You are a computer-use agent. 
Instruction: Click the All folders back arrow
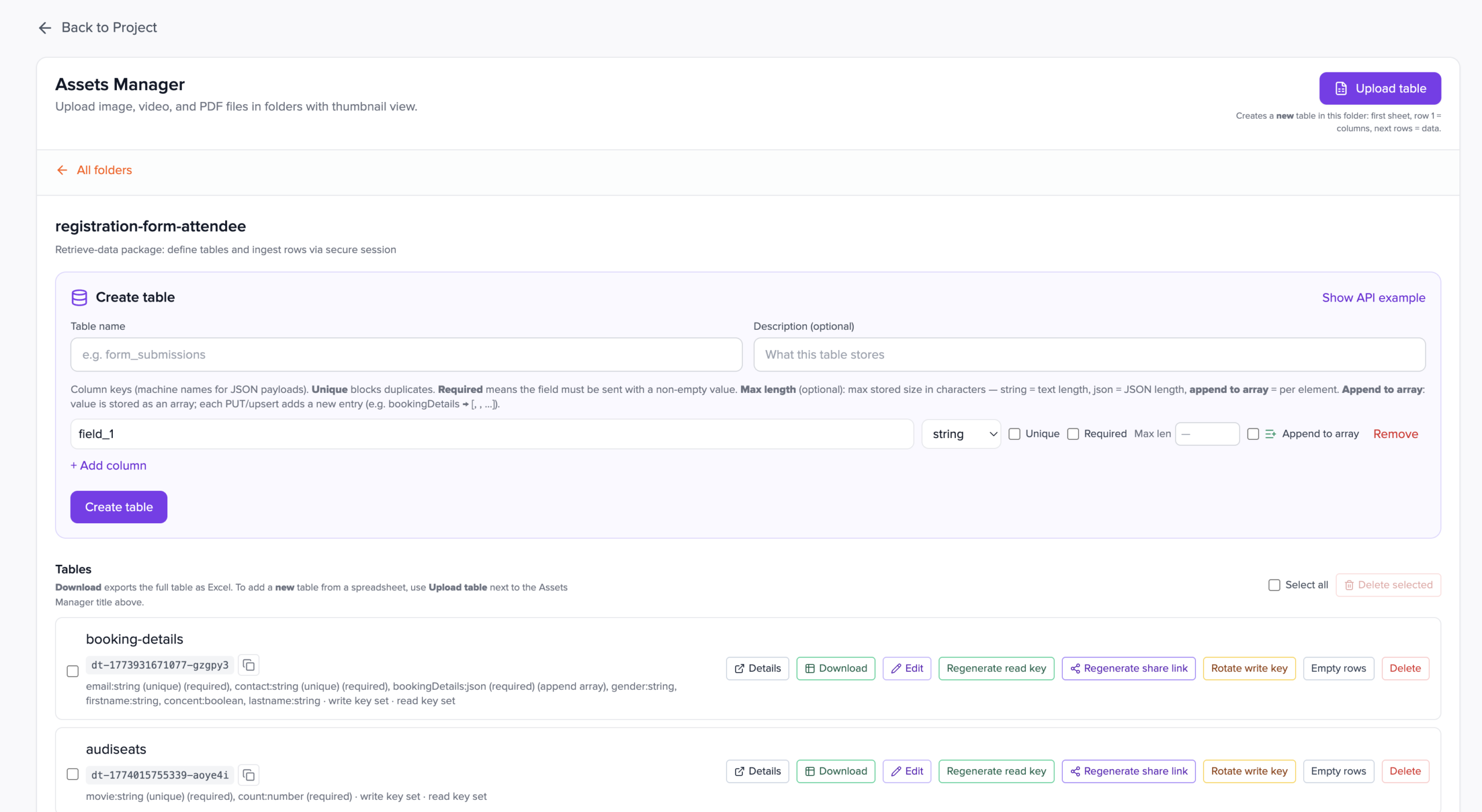coord(63,170)
